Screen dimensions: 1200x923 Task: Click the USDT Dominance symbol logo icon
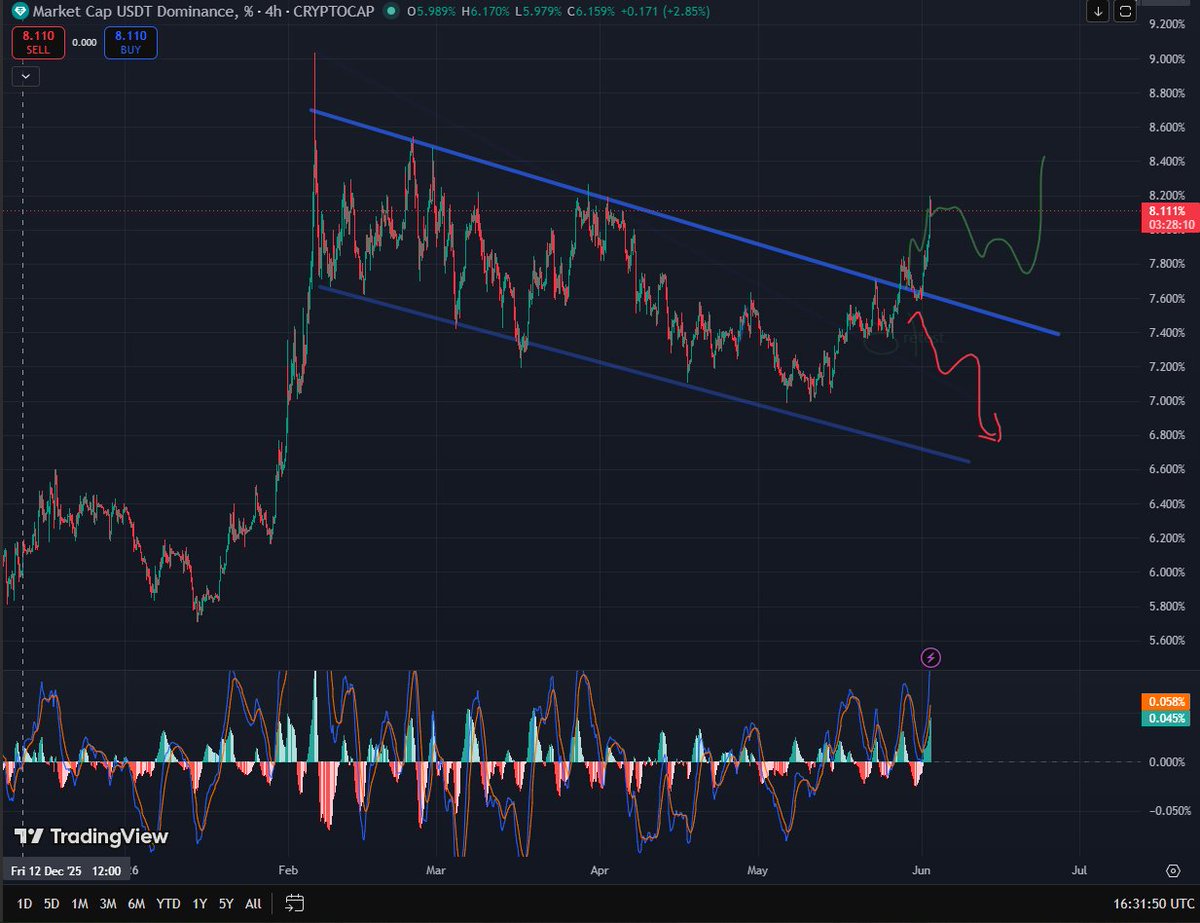coord(19,11)
